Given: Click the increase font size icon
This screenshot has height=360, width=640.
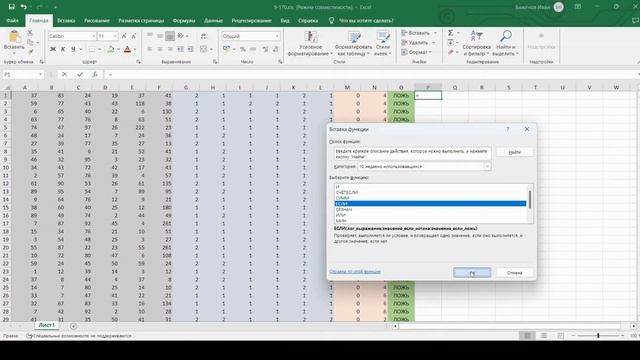Looking at the screenshot, I should click(x=124, y=36).
